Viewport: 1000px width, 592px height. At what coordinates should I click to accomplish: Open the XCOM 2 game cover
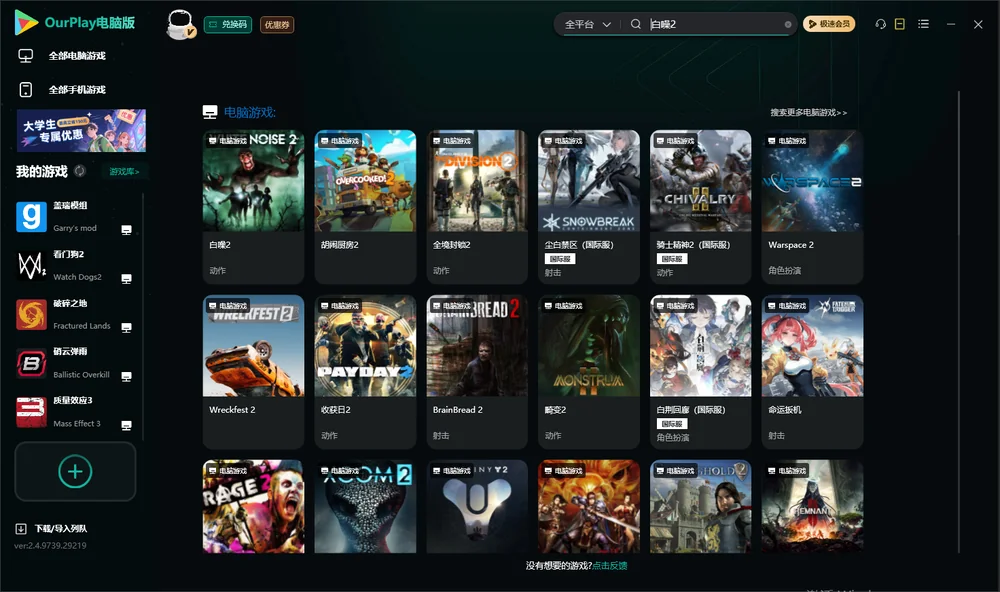[x=365, y=507]
